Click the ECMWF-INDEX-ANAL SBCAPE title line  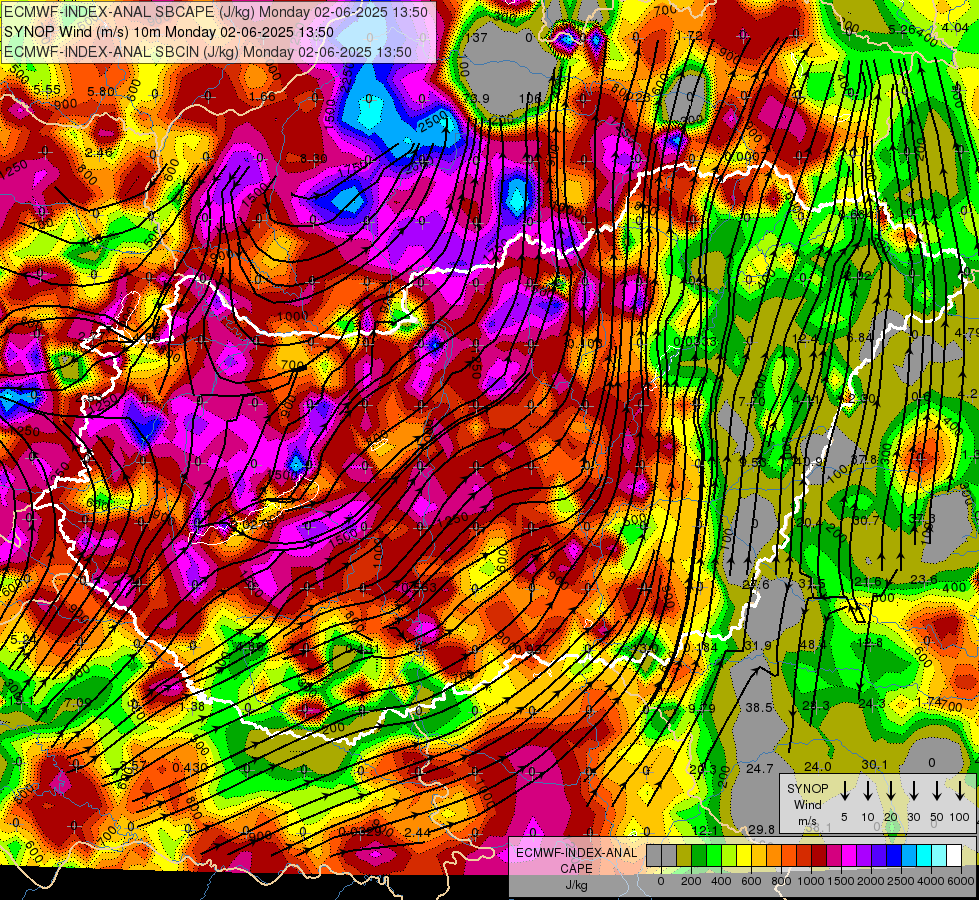pos(216,12)
